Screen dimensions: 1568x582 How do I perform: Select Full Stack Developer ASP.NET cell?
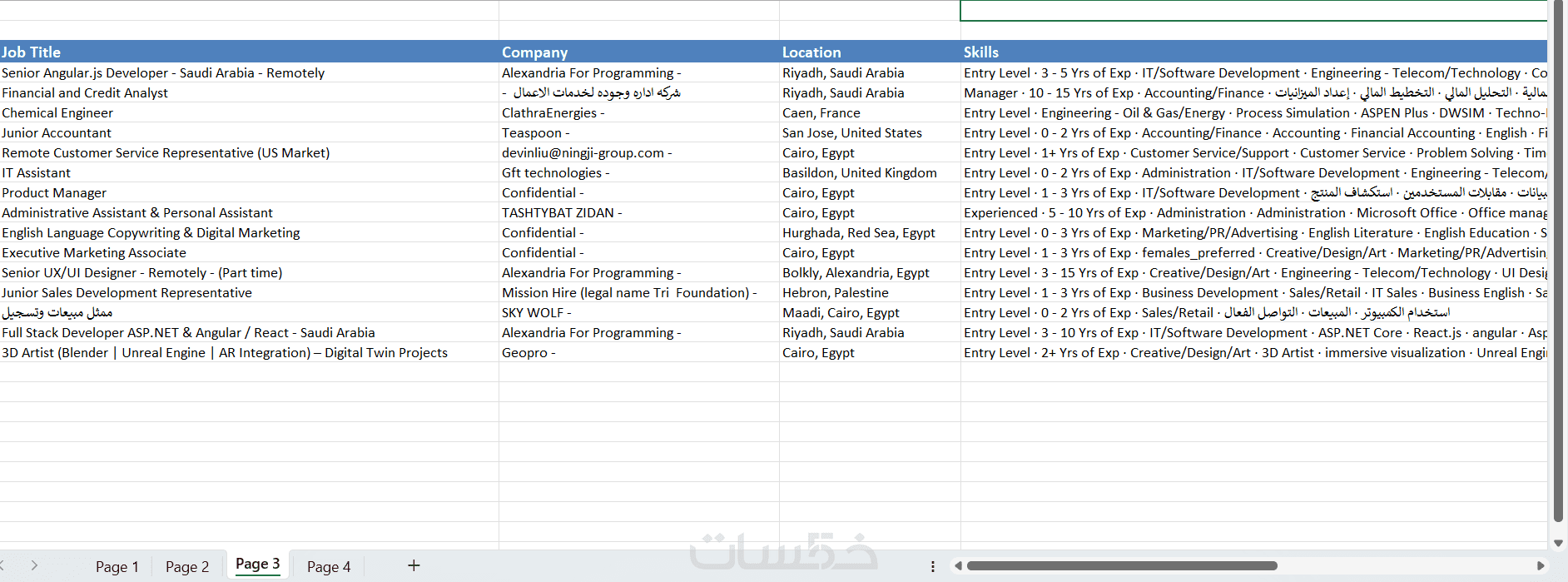(x=249, y=332)
